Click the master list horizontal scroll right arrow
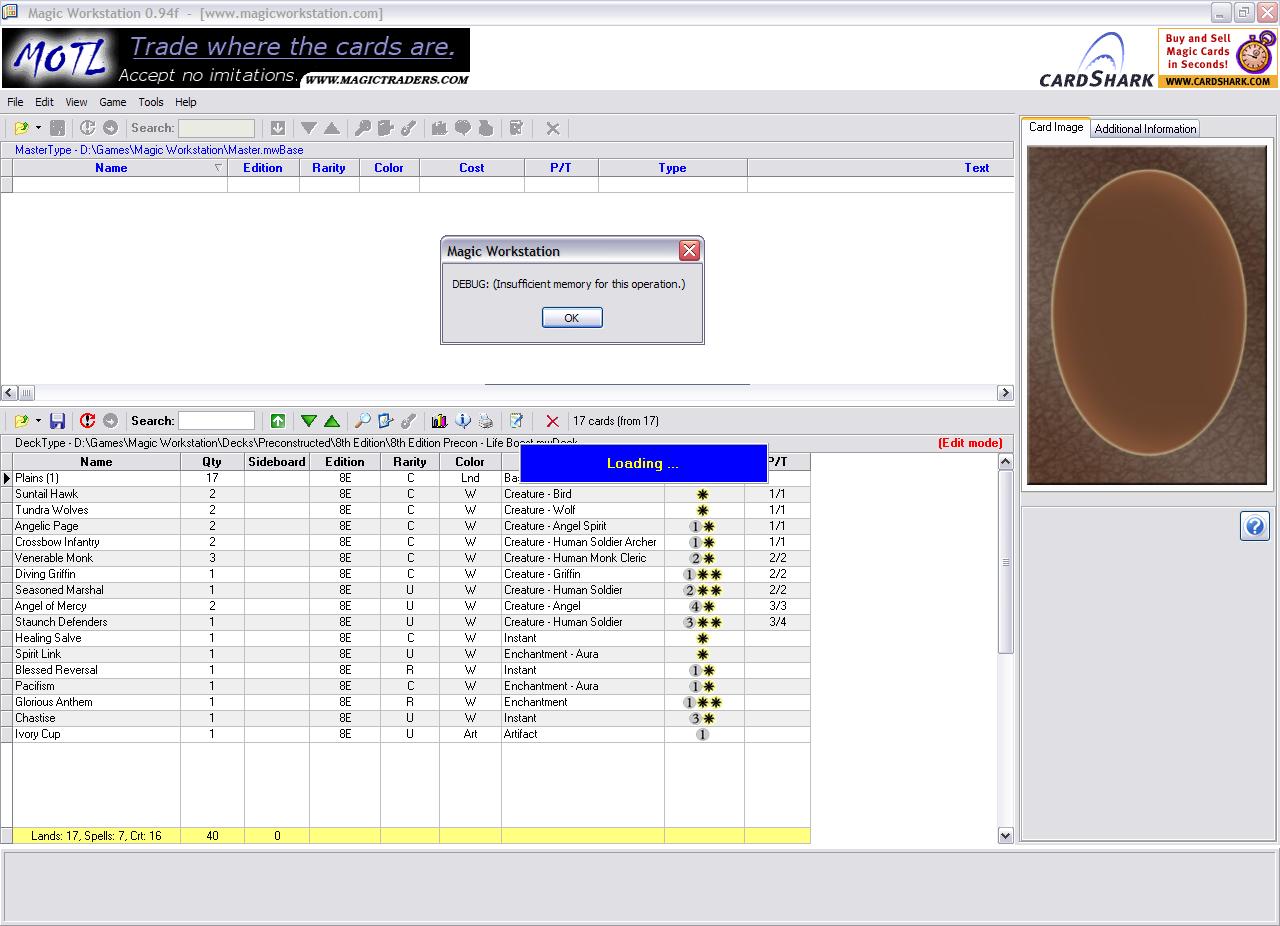1280x926 pixels. 1005,393
